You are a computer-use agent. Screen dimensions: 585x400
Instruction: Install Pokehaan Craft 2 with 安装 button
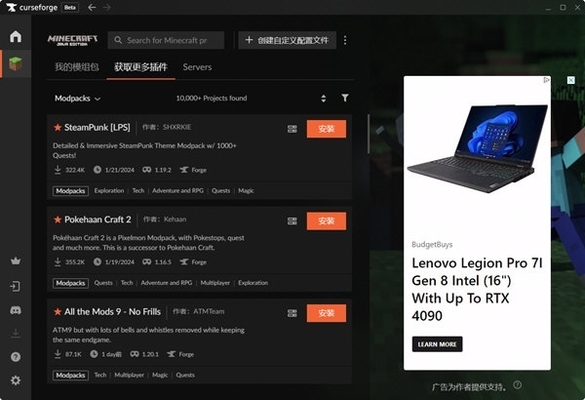click(x=326, y=221)
